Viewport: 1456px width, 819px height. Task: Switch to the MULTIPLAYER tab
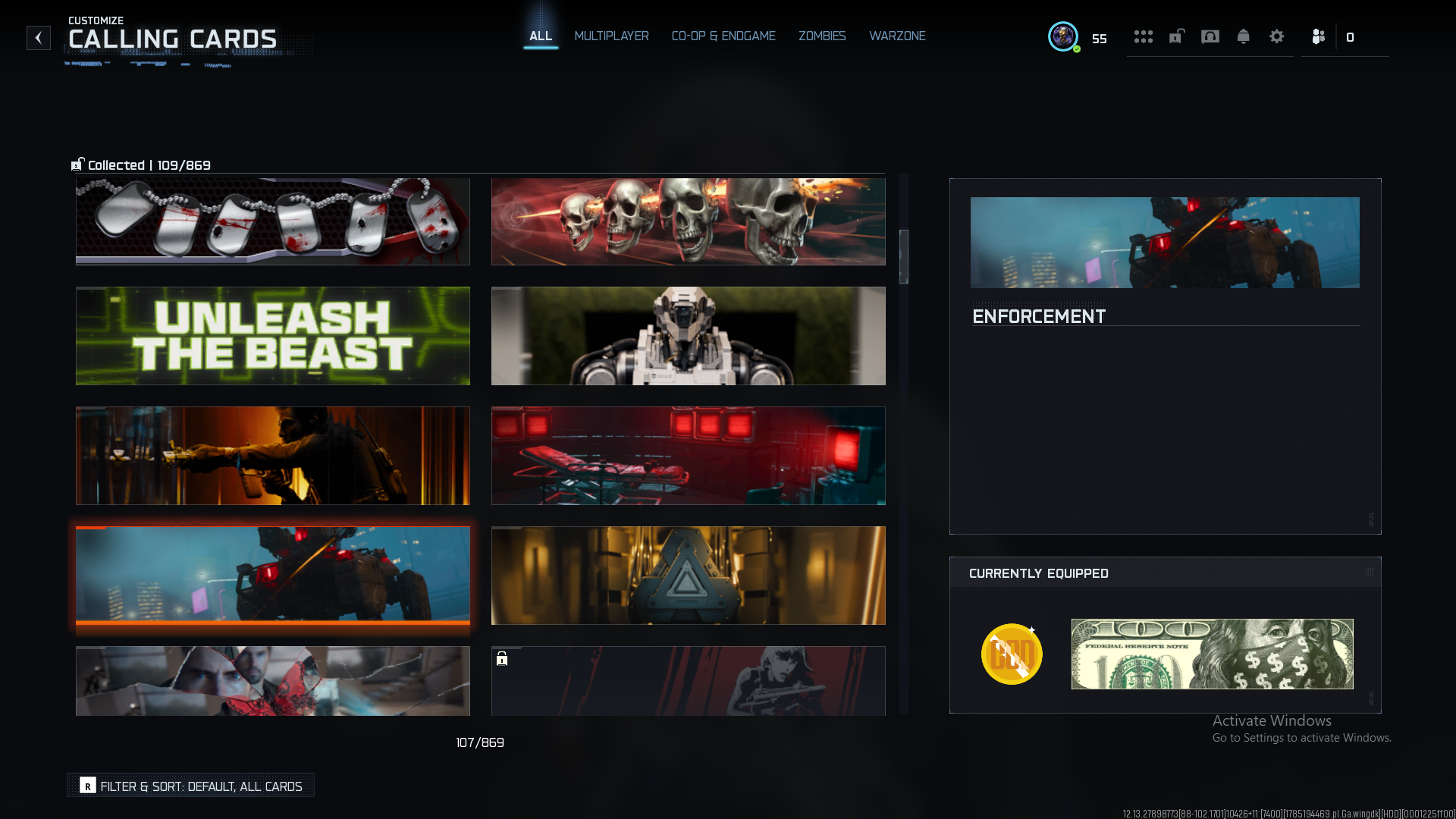(x=611, y=36)
